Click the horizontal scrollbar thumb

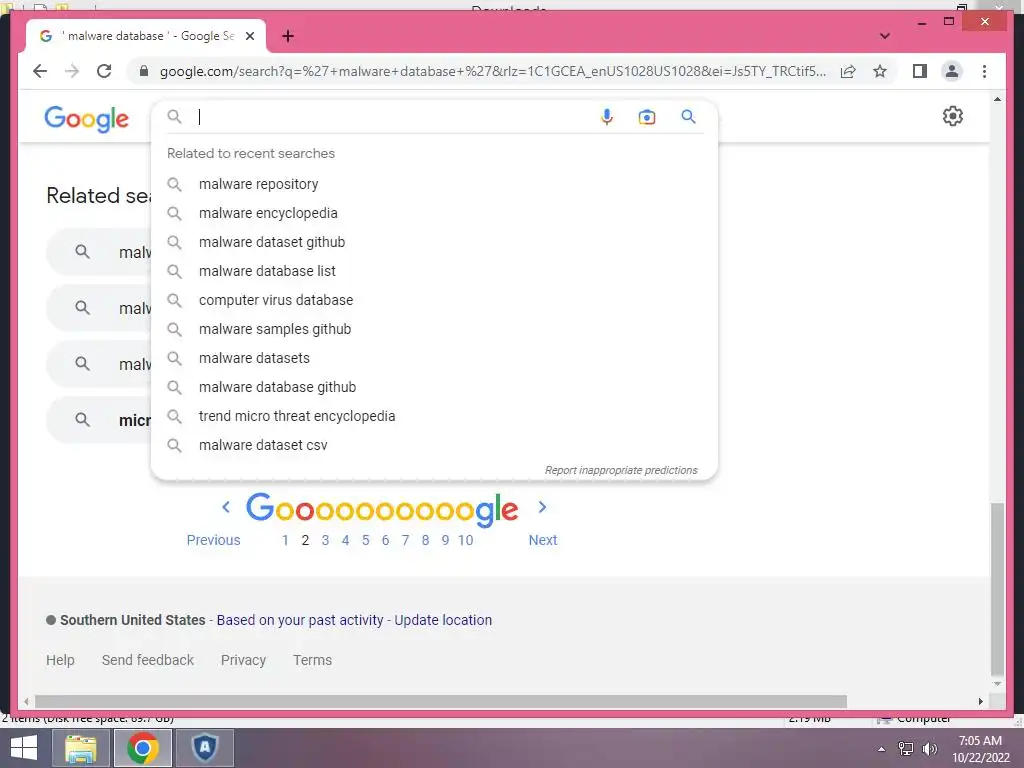[x=441, y=701]
